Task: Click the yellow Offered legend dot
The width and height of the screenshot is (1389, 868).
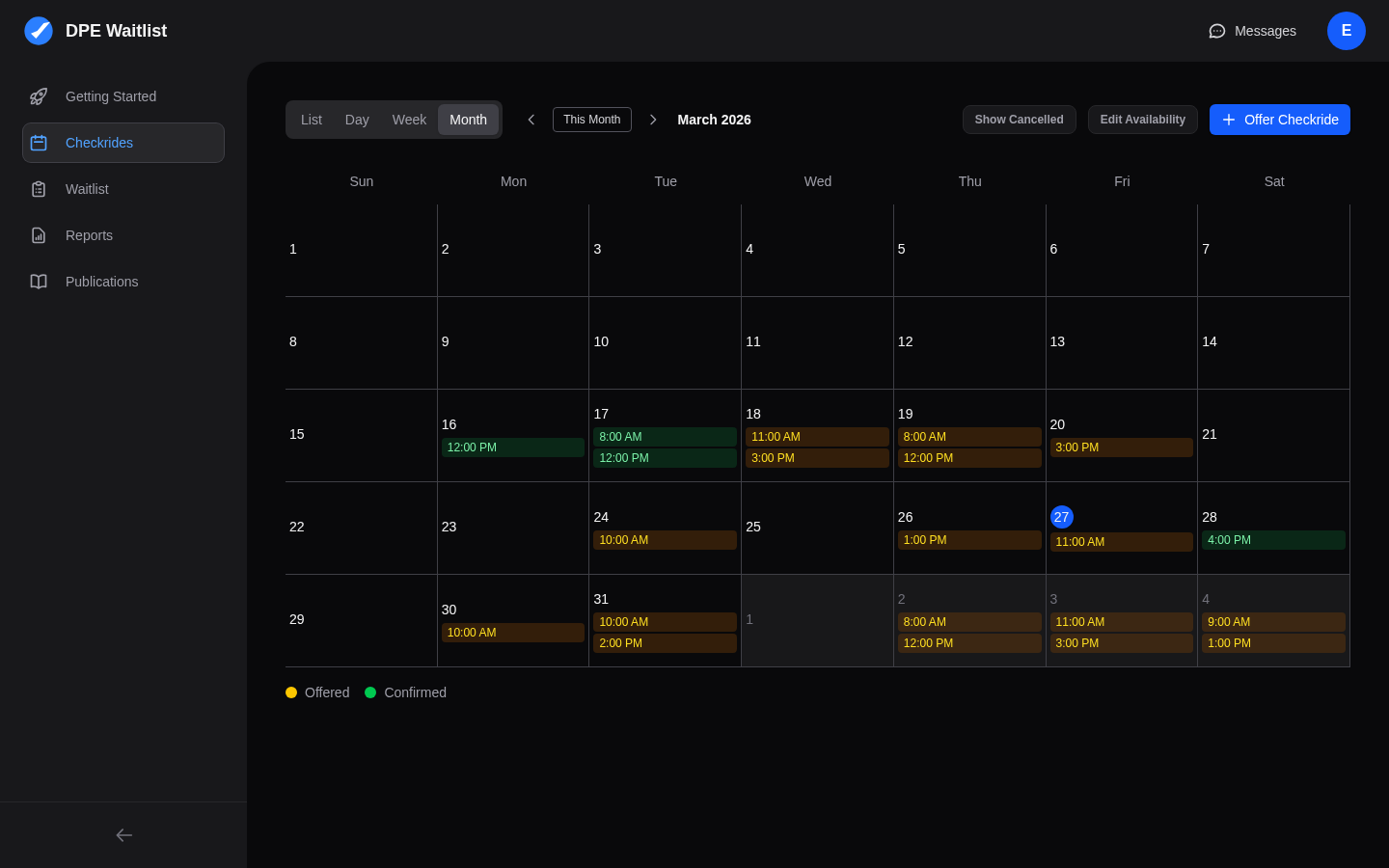Action: tap(291, 692)
